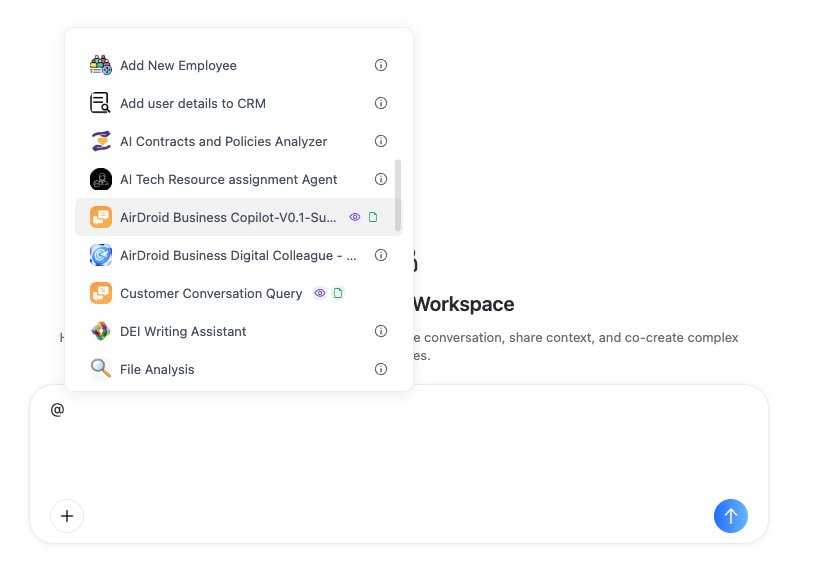Click the DEI Writing Assistant colorful icon
This screenshot has width=817, height=566.
[x=101, y=331]
